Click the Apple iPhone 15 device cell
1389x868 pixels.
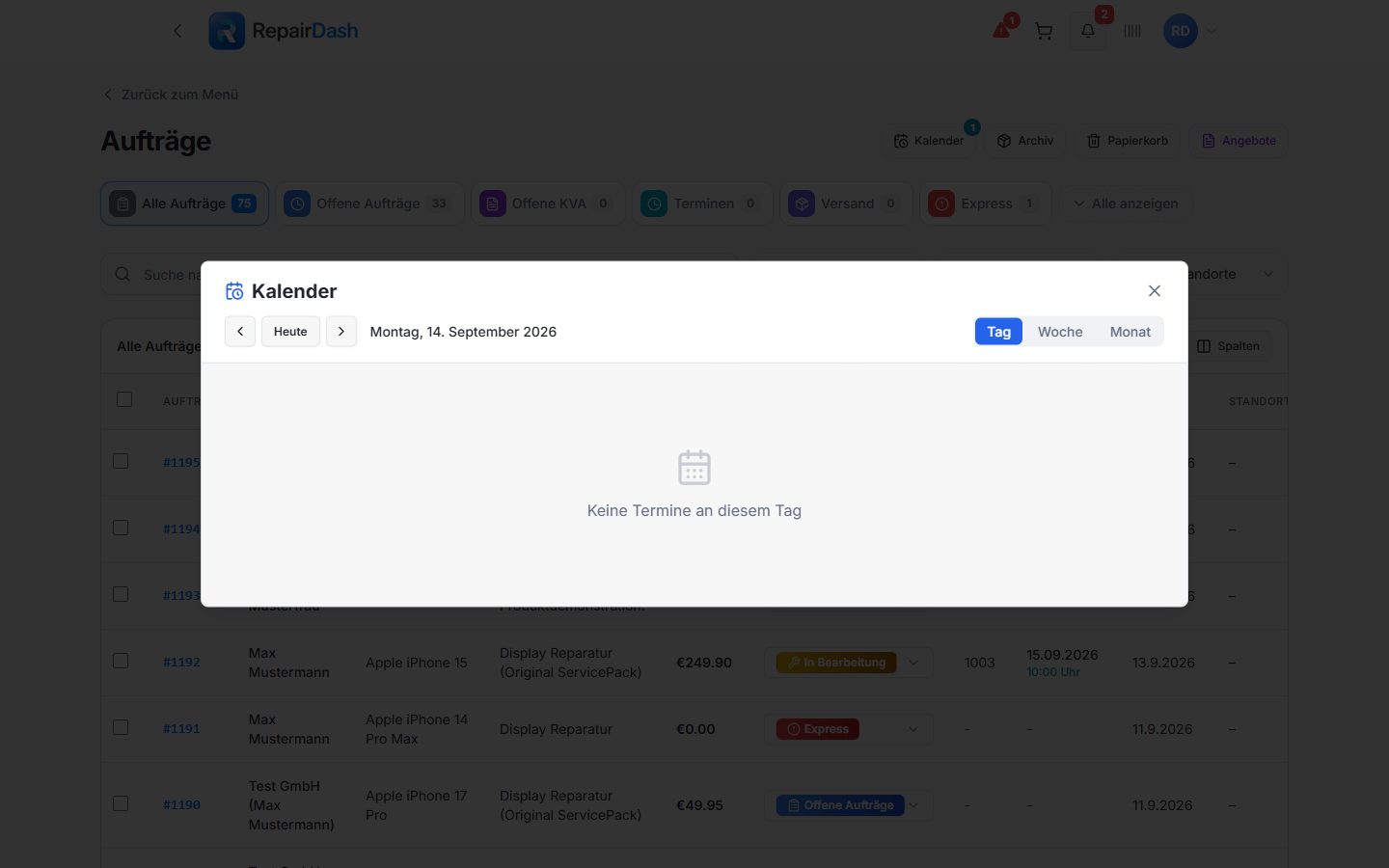click(417, 663)
